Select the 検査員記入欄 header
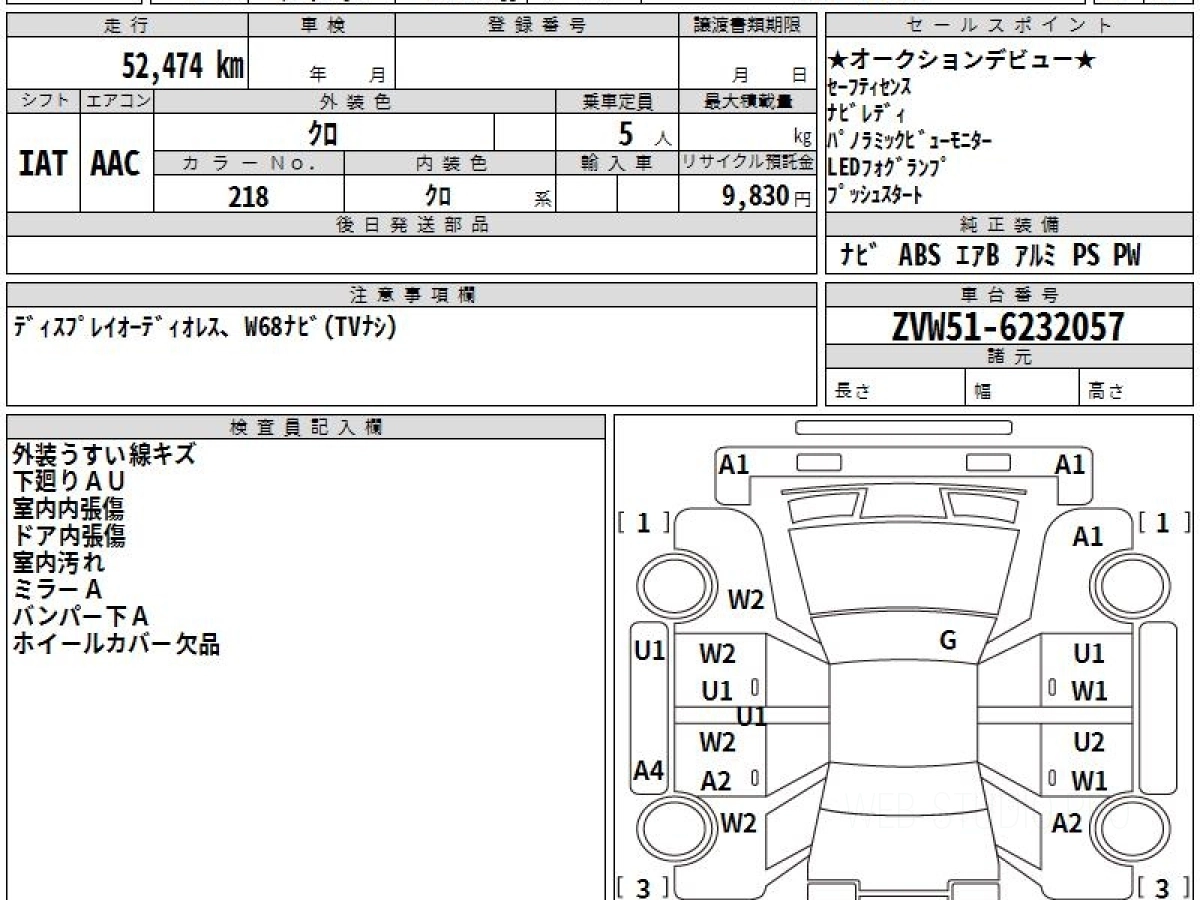 tap(306, 427)
